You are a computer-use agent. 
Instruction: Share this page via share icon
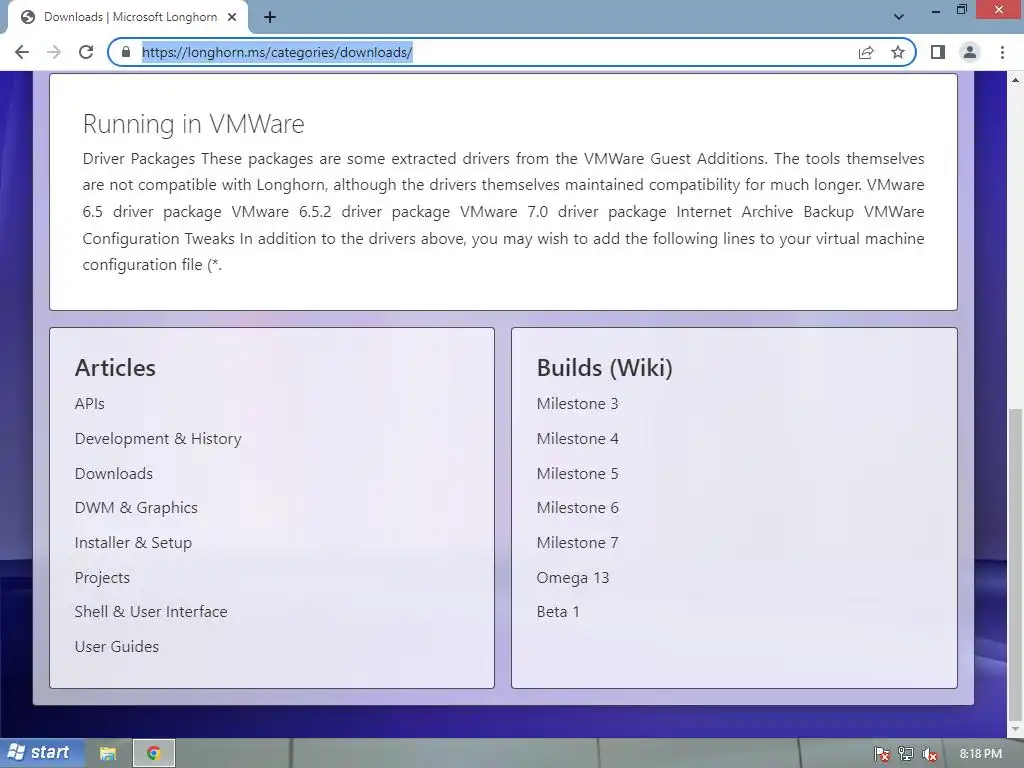[866, 52]
